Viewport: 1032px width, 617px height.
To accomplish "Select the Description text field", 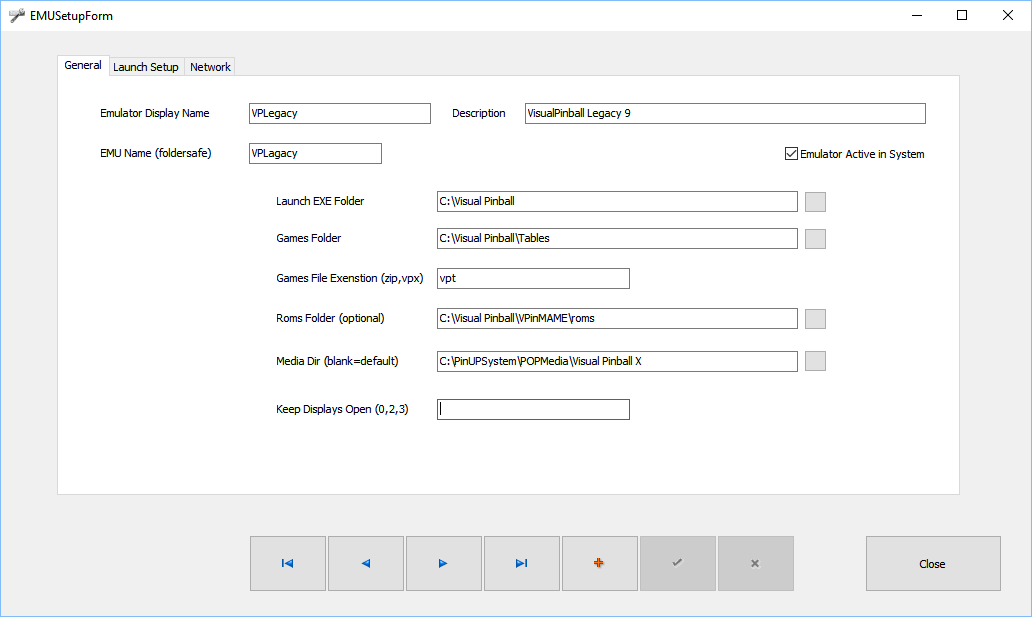I will pos(724,114).
